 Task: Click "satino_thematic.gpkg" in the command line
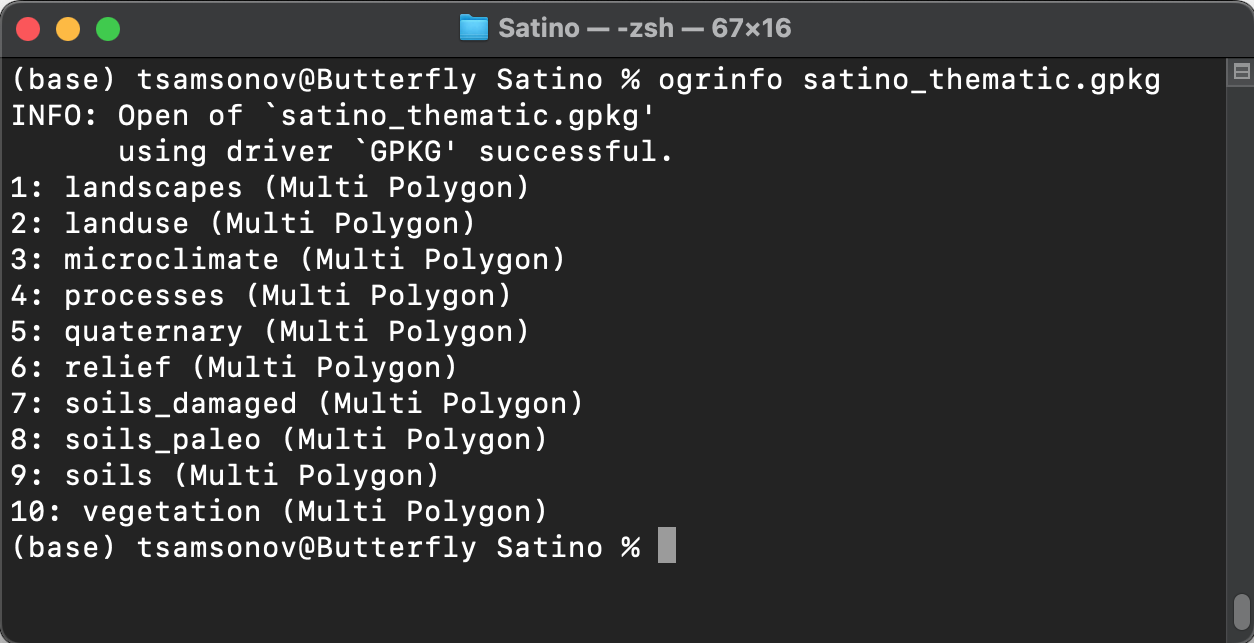pyautogui.click(x=981, y=80)
